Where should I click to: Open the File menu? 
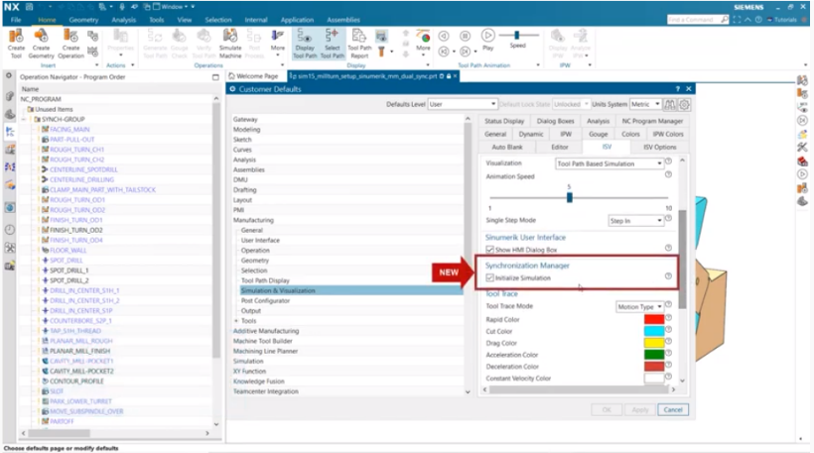16,20
